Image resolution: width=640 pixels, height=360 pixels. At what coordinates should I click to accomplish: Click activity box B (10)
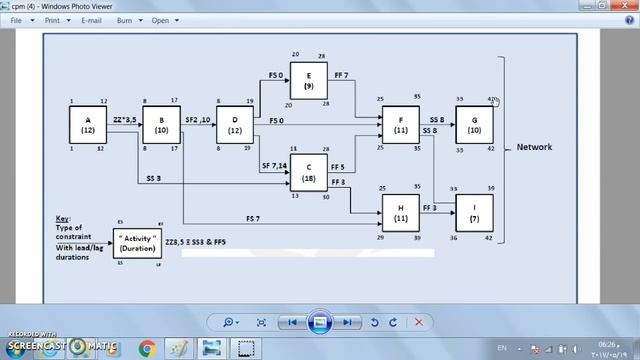coord(162,125)
